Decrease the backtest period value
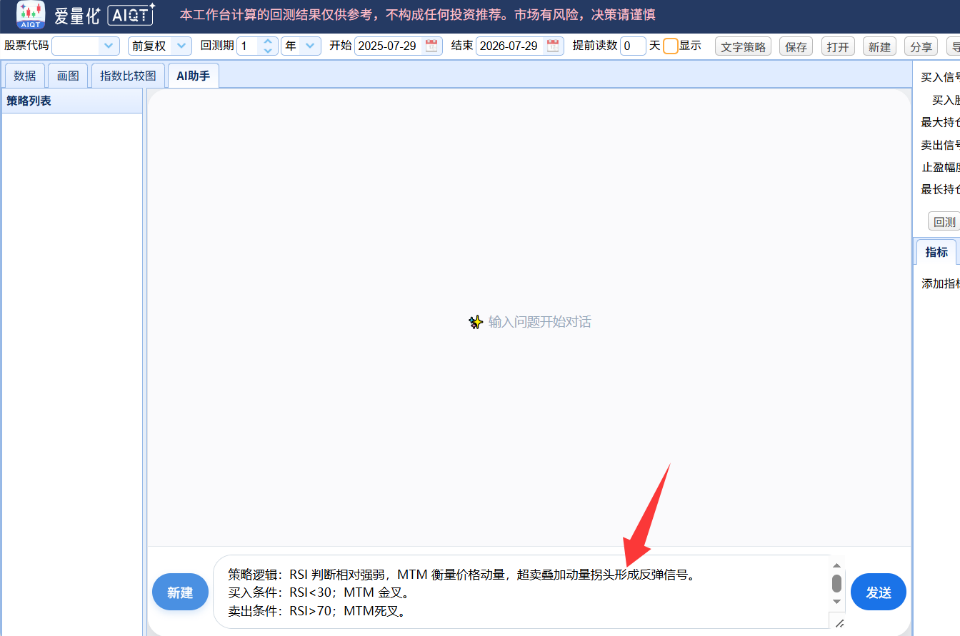The width and height of the screenshot is (960, 636). 268,50
